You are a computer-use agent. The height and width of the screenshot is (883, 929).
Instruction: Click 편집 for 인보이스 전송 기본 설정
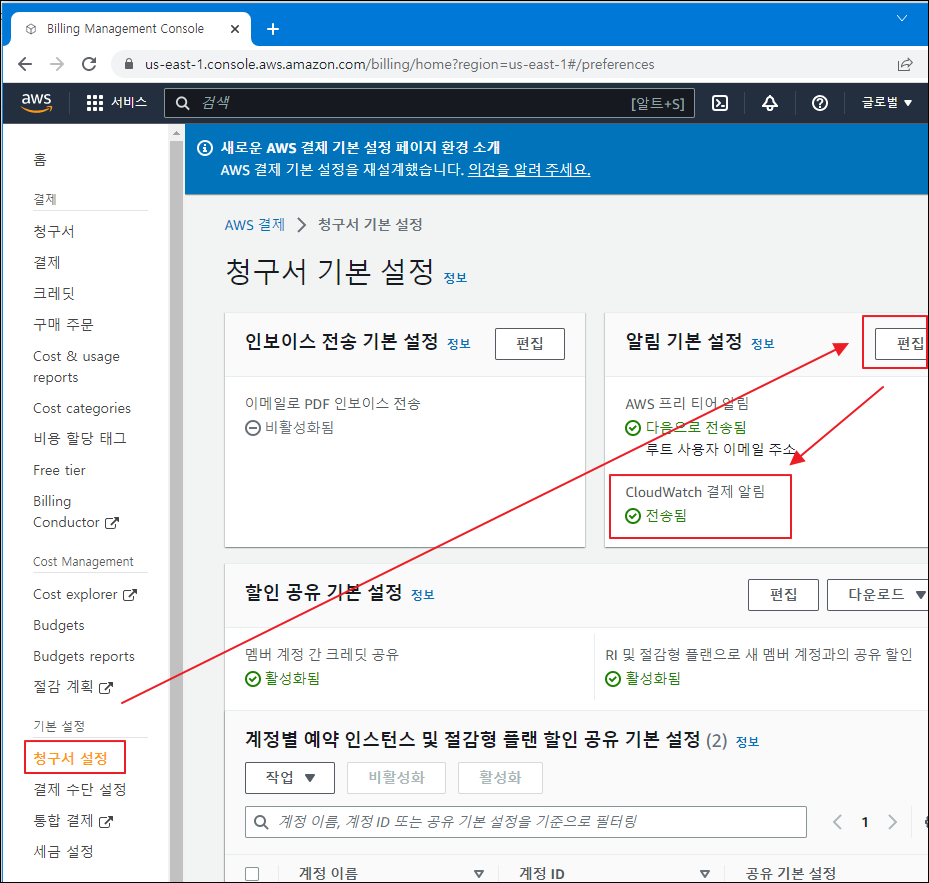coord(530,344)
